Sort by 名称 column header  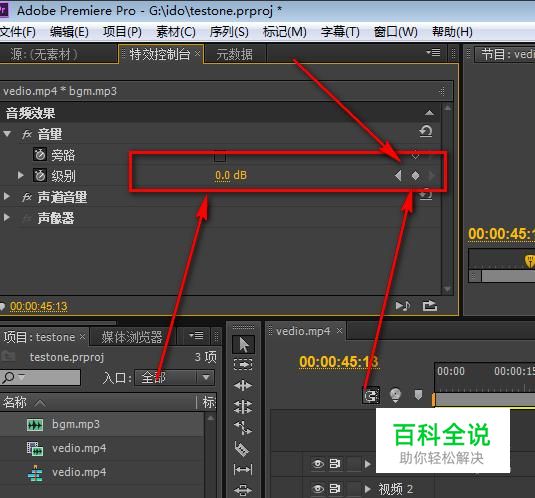coord(14,402)
